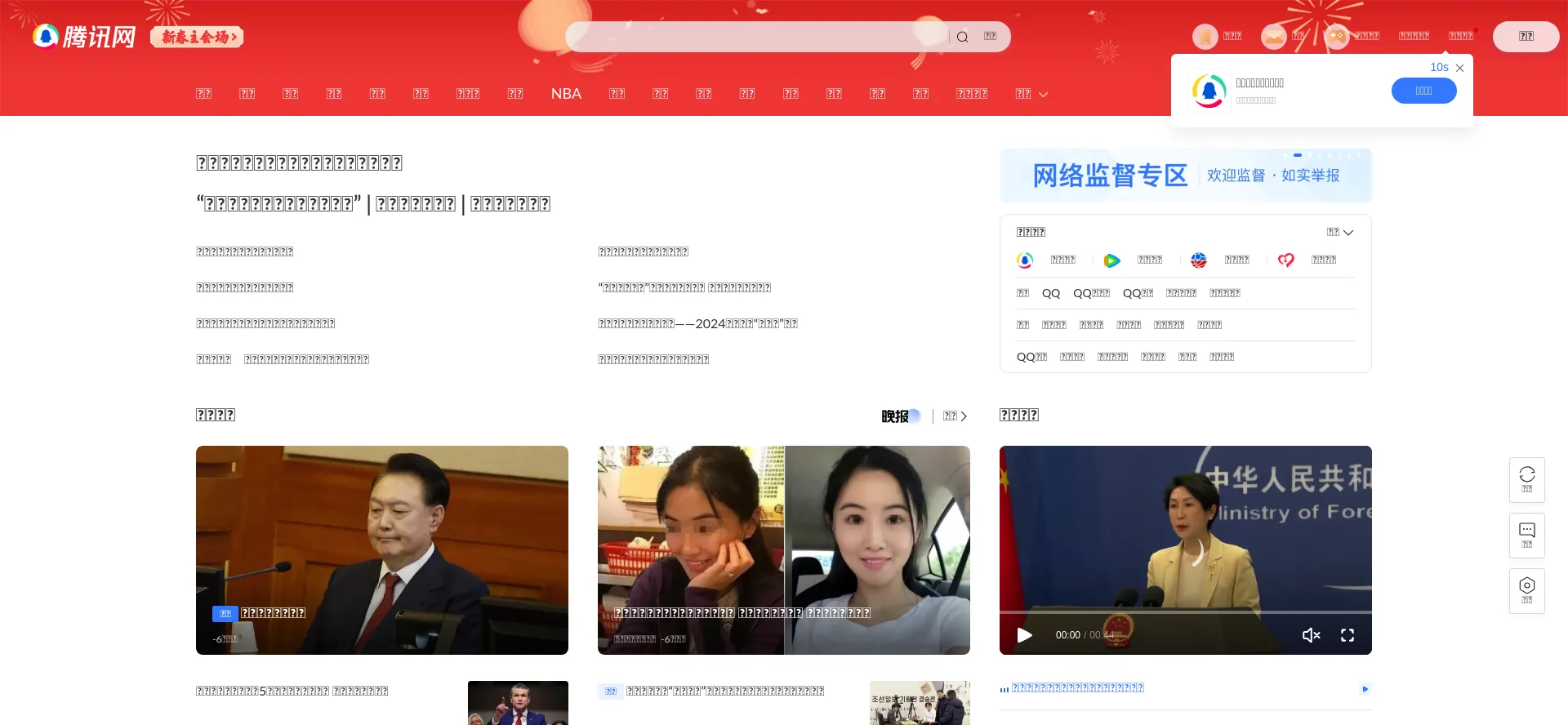The height and width of the screenshot is (725, 1568).
Task: Click the blue button in the popup
Action: tap(1423, 91)
